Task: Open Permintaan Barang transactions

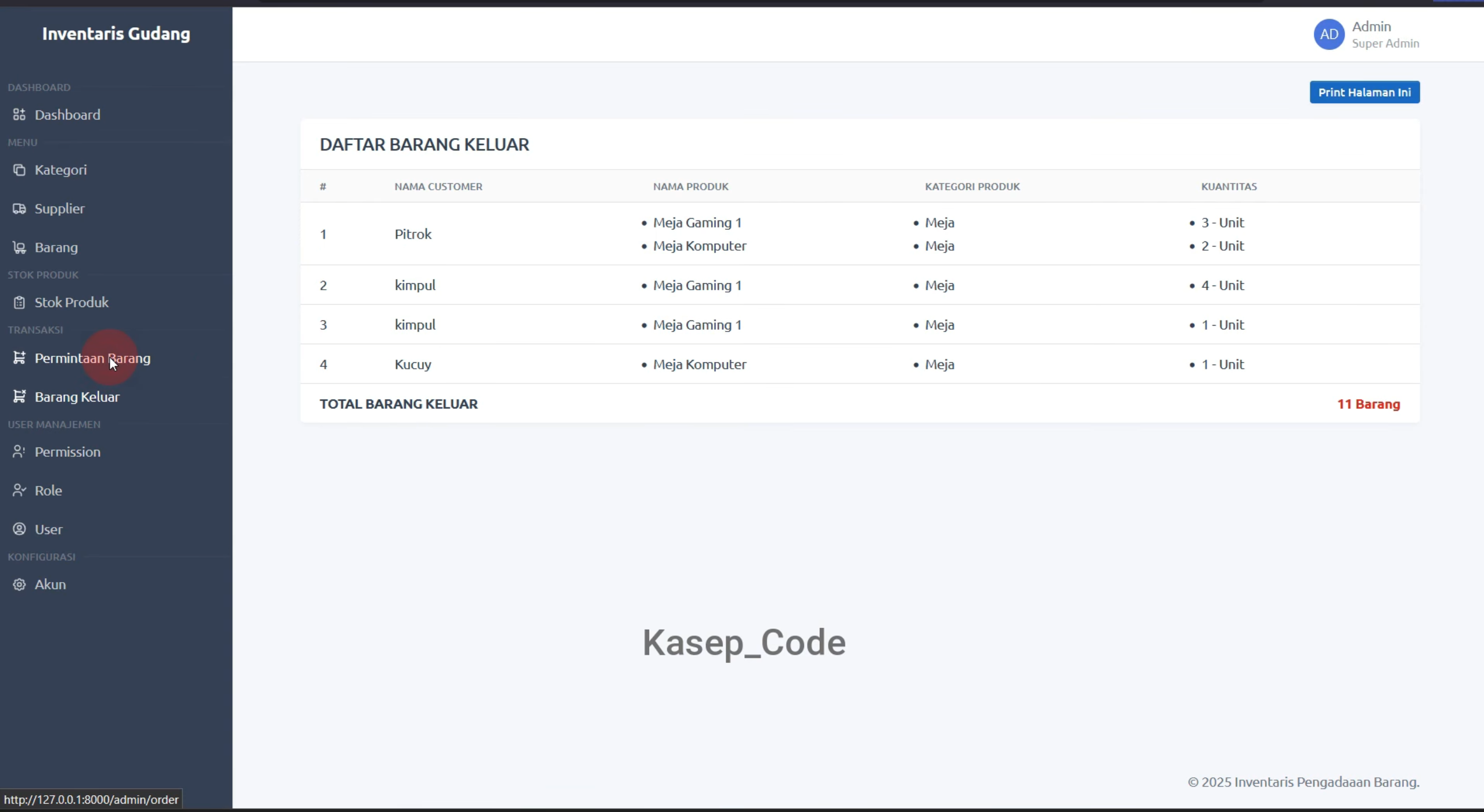Action: coord(92,358)
